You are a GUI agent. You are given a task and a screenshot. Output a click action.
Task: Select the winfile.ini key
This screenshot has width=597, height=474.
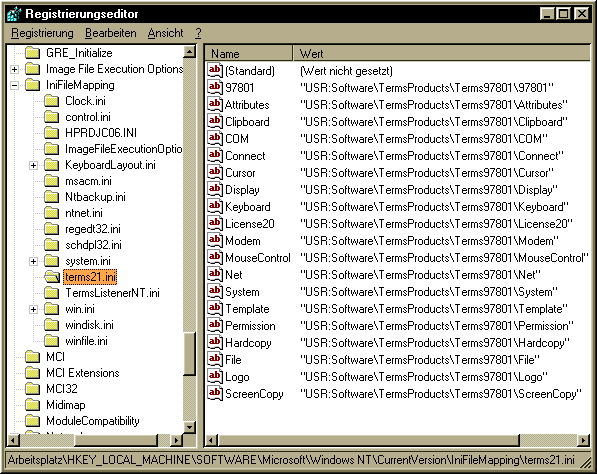tap(86, 341)
